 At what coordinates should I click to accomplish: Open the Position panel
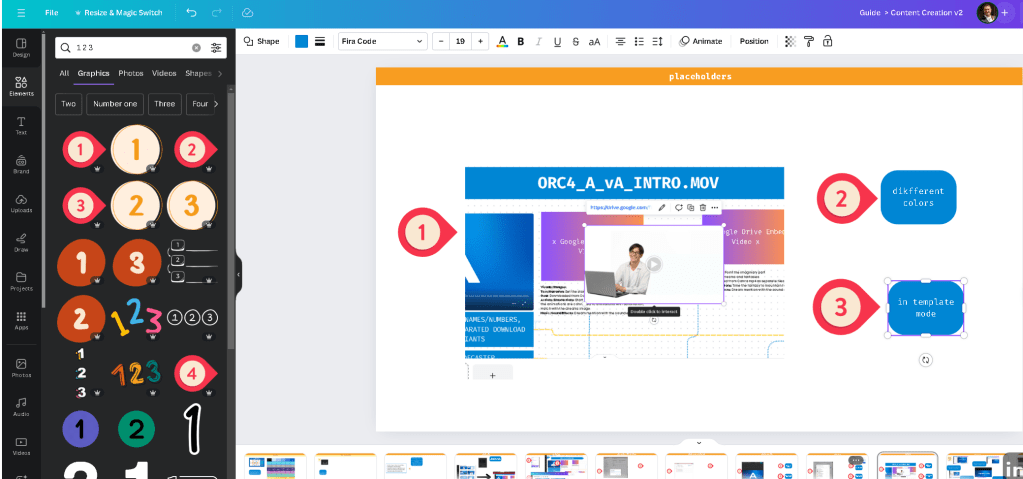(x=754, y=41)
